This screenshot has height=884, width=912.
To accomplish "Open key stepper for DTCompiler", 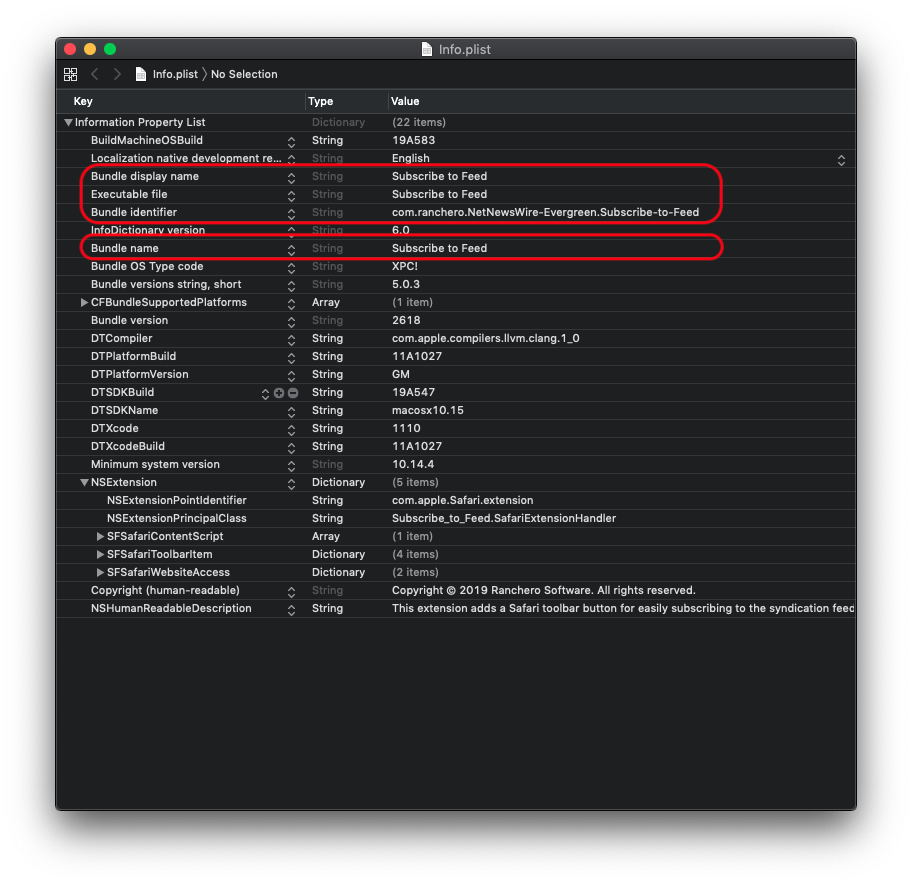I will click(x=291, y=340).
